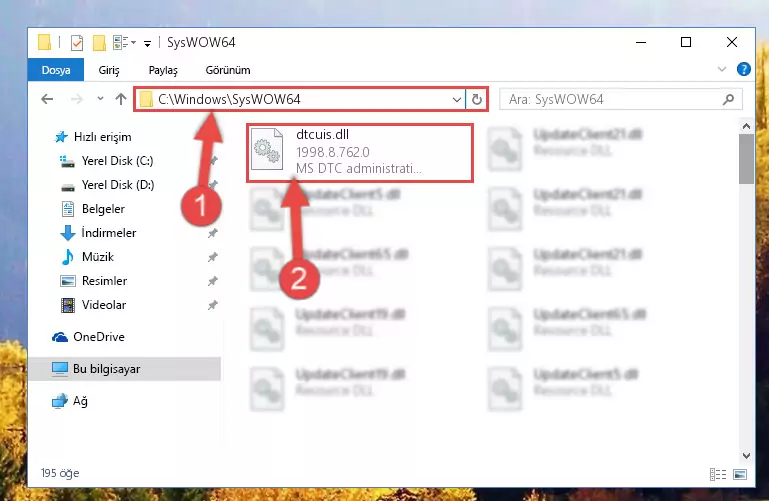Click the pin icon next to Müzik
Image resolution: width=769 pixels, height=501 pixels.
[212, 257]
